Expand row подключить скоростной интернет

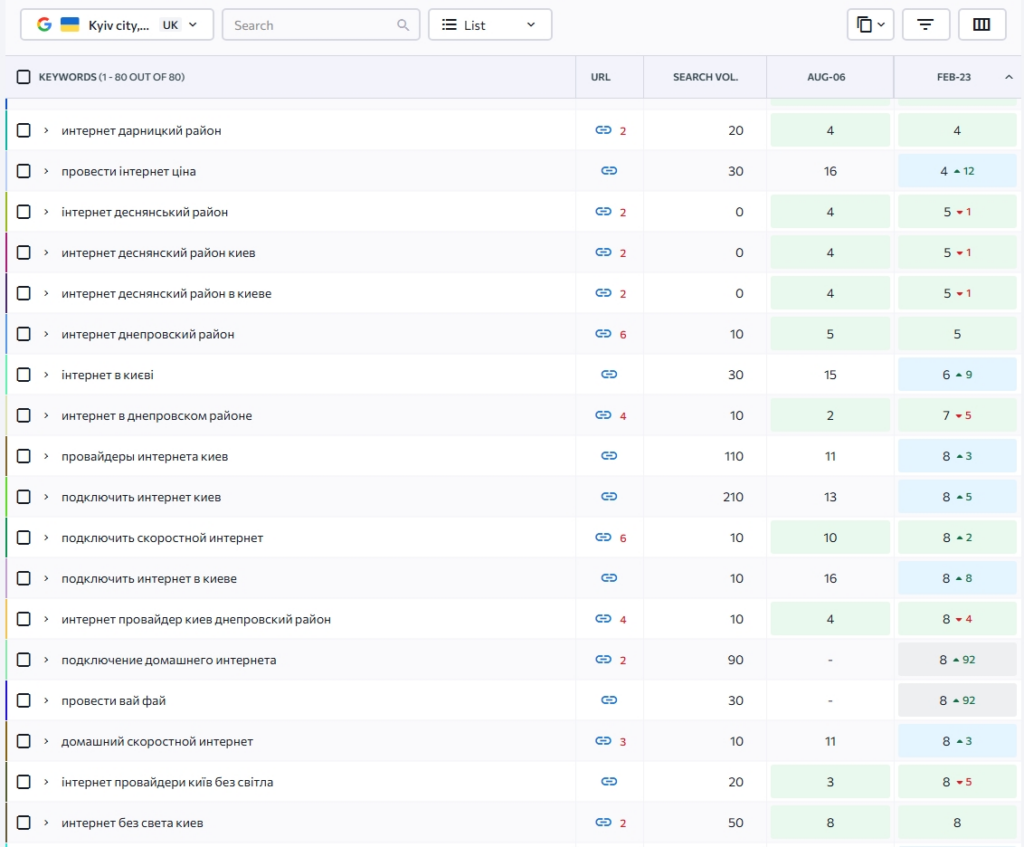[46, 537]
